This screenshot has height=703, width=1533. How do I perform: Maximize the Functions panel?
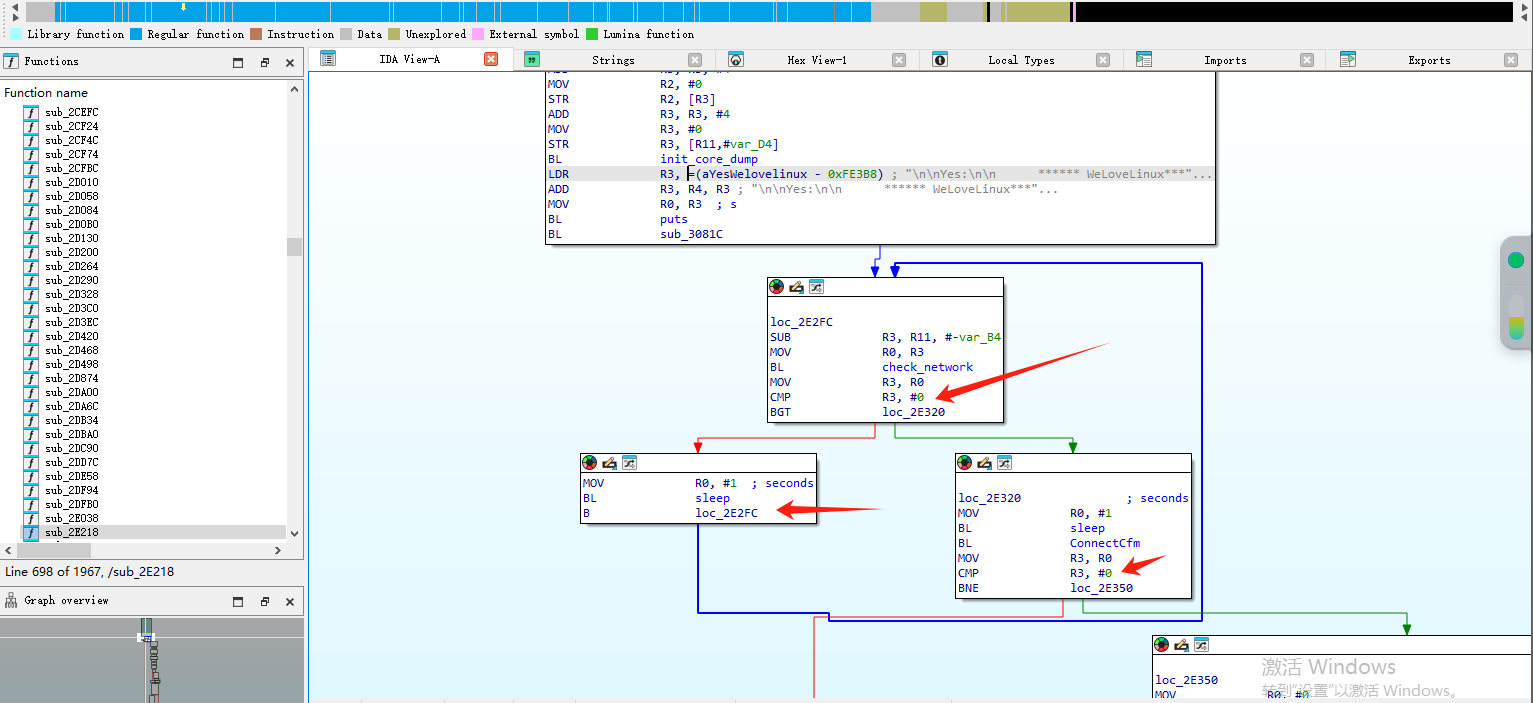point(238,62)
